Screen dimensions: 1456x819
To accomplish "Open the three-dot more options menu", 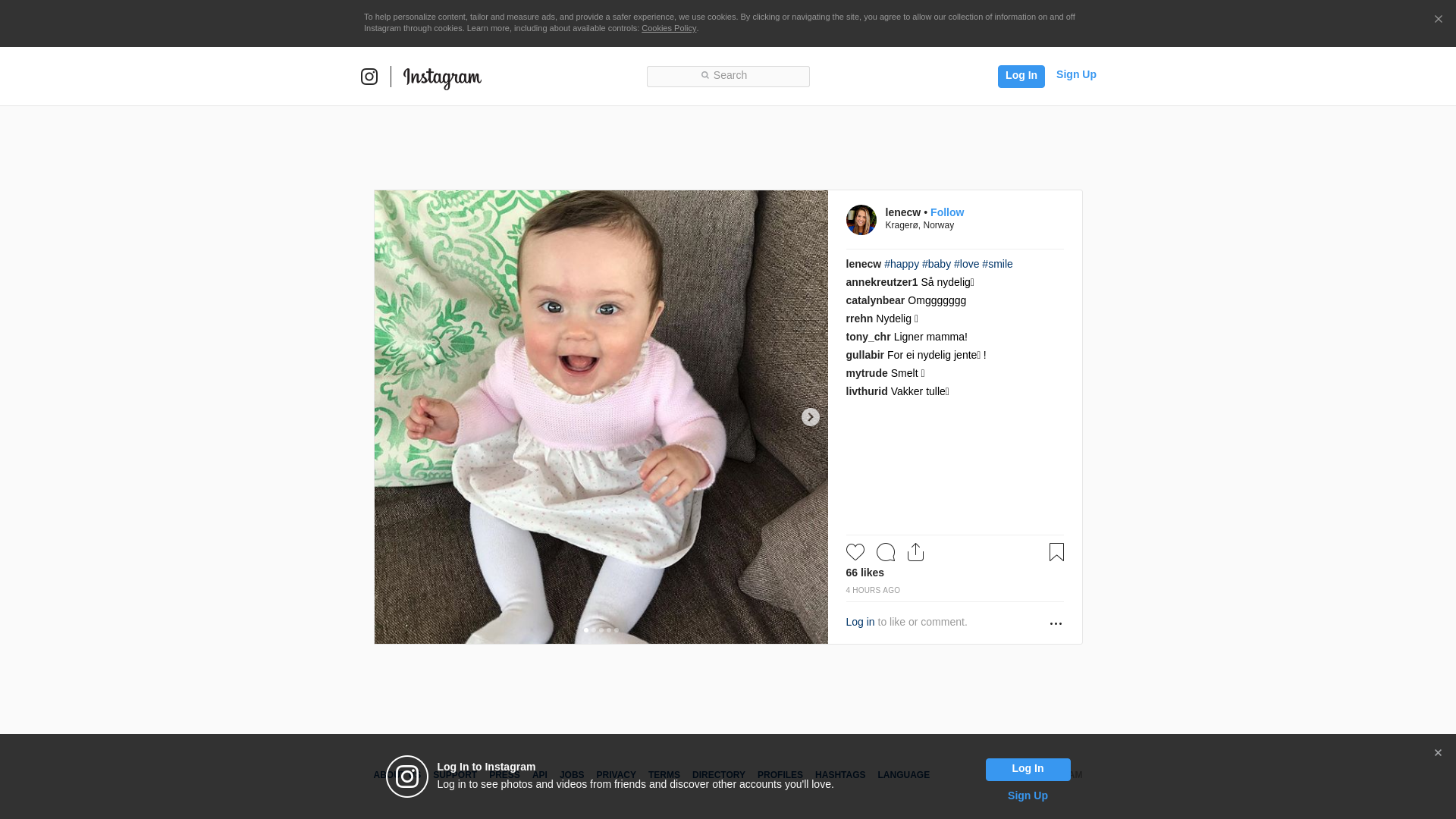I will tap(1056, 623).
